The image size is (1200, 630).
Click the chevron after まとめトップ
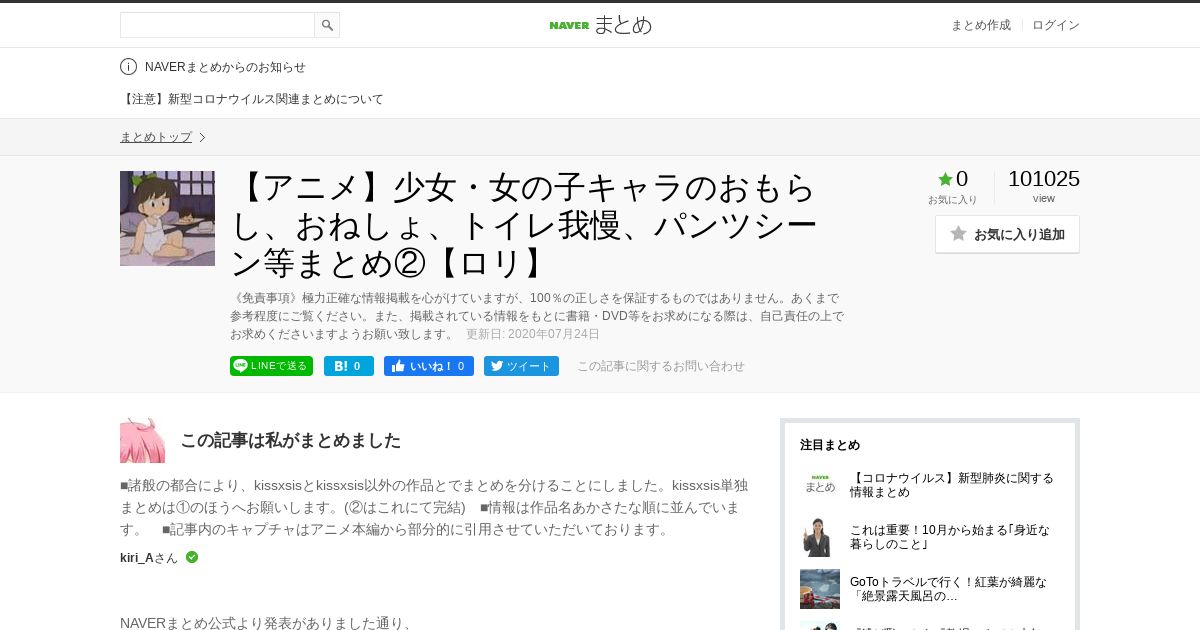pyautogui.click(x=202, y=137)
